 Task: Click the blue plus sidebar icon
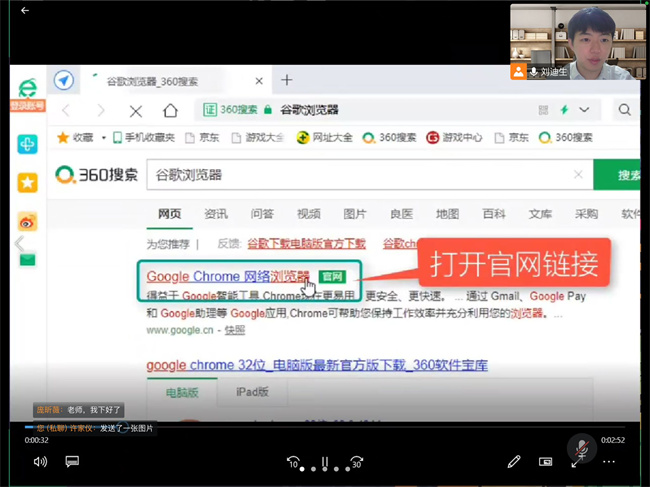point(27,144)
